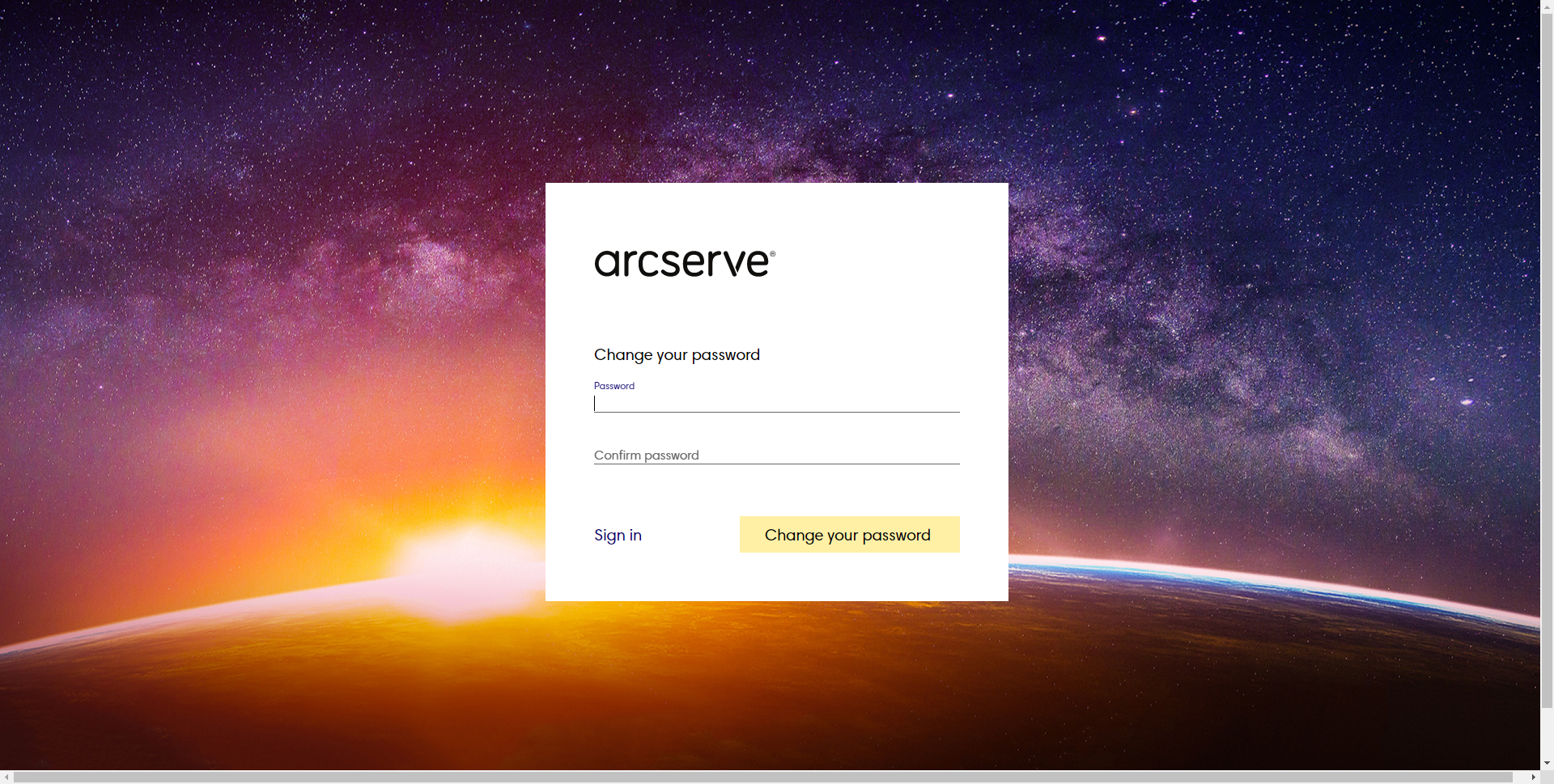Focus the Password input field
1554x784 pixels.
776,403
